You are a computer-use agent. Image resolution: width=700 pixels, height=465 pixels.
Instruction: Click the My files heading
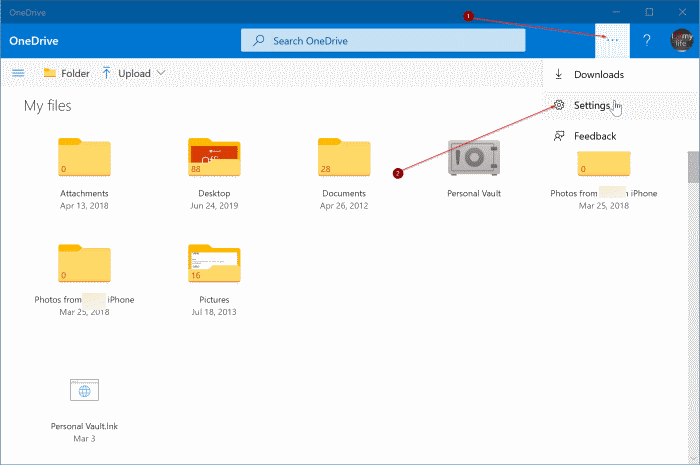click(x=48, y=106)
